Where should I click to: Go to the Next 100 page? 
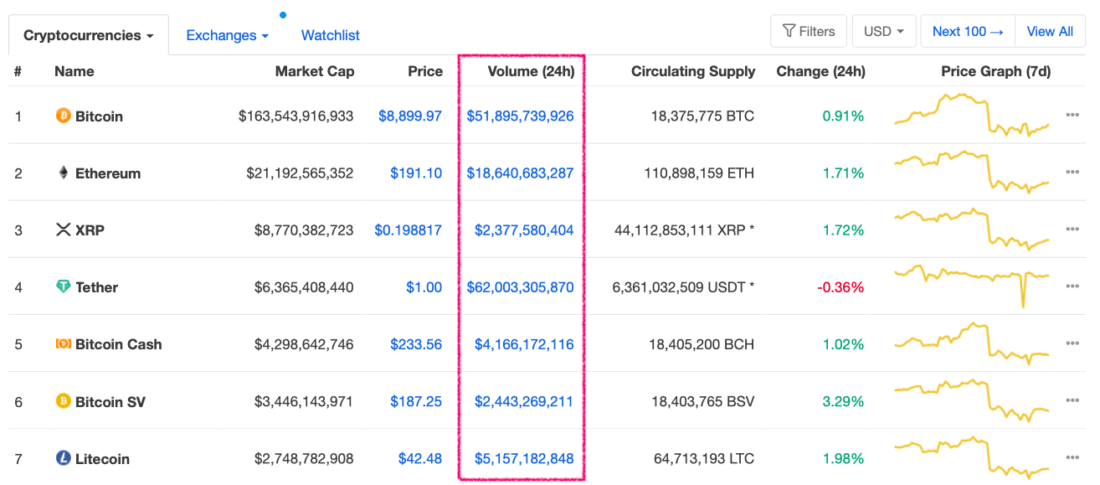pyautogui.click(x=967, y=31)
